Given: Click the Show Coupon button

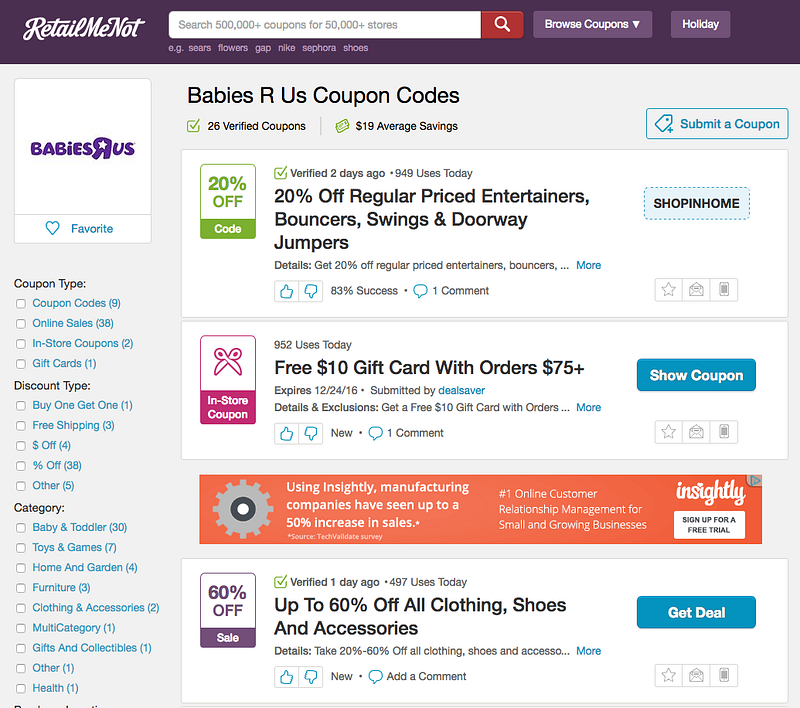Looking at the screenshot, I should coord(696,375).
